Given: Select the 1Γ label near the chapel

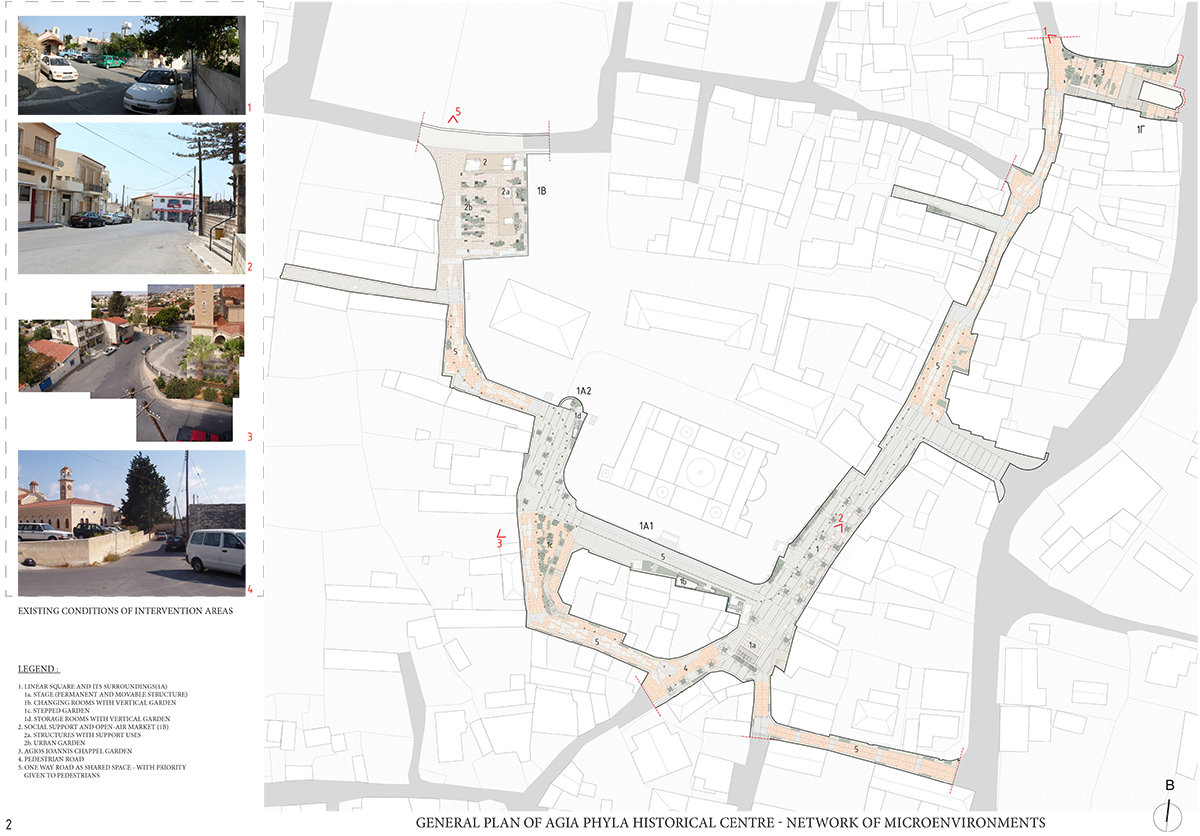Looking at the screenshot, I should coord(1141,130).
